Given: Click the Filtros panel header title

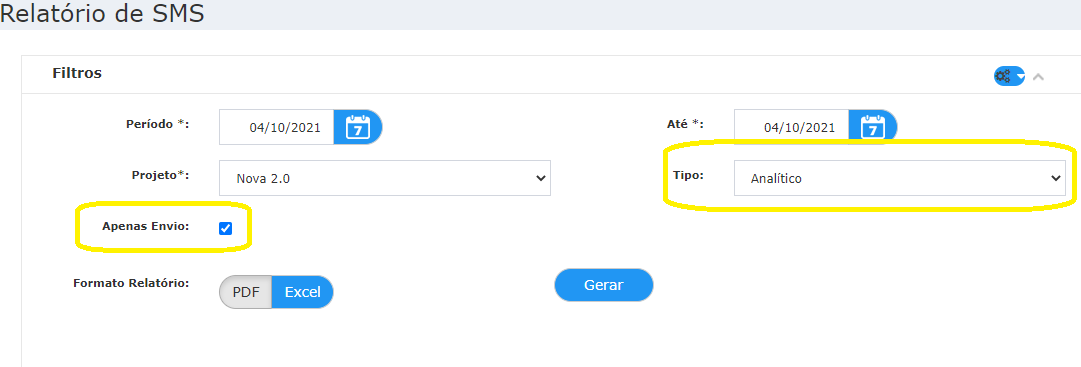Looking at the screenshot, I should pyautogui.click(x=77, y=72).
